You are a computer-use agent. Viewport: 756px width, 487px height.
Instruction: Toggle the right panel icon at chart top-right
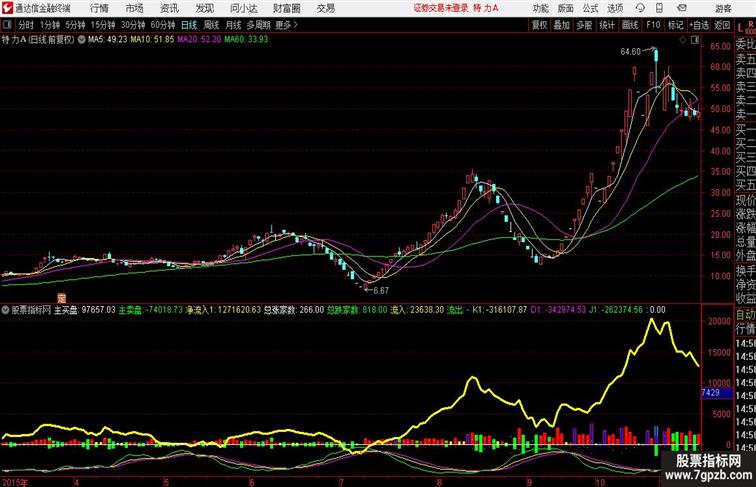[695, 40]
